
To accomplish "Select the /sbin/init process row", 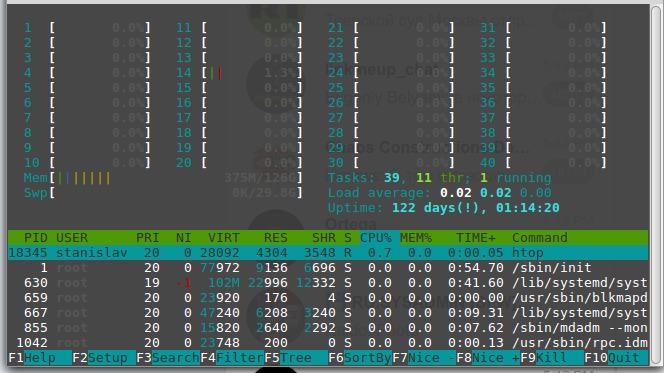I will pos(328,268).
